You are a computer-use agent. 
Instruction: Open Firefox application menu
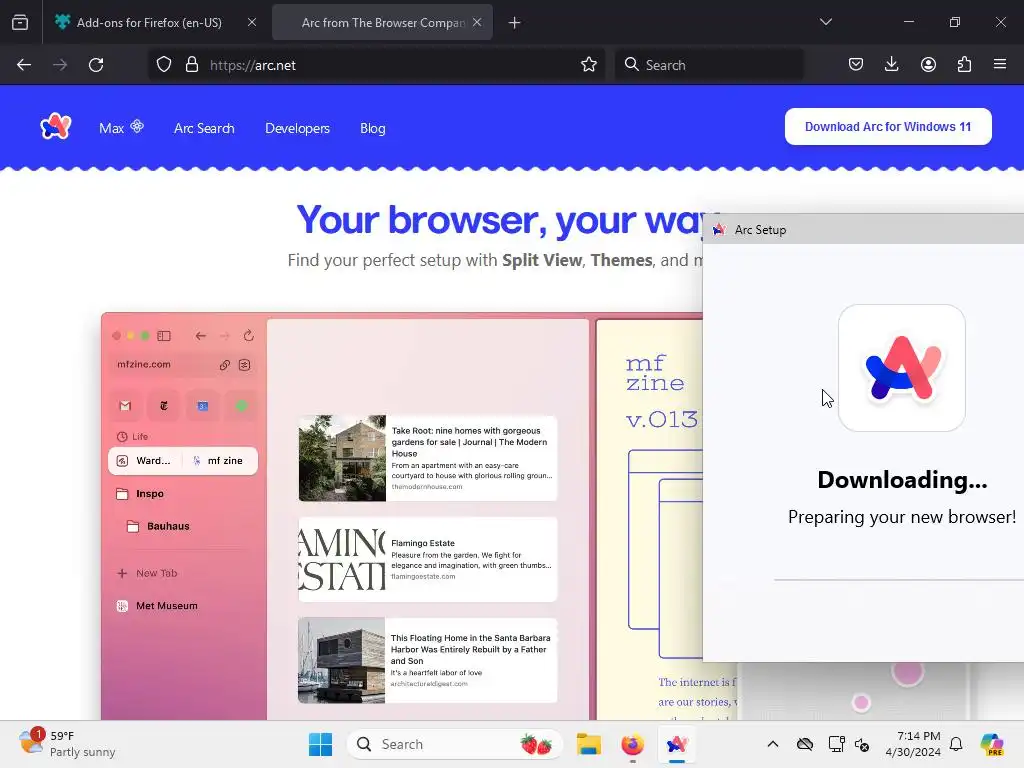click(1000, 65)
